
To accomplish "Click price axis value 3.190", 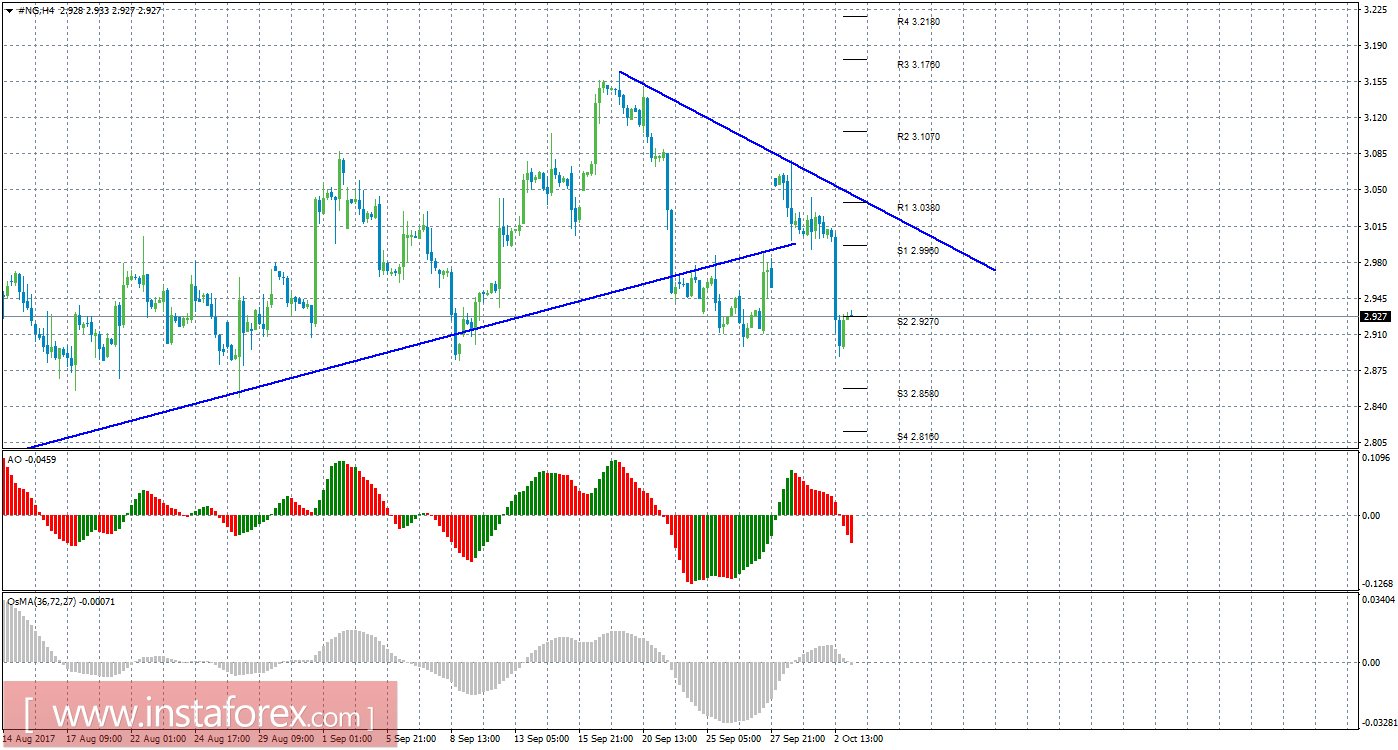I will point(1375,46).
